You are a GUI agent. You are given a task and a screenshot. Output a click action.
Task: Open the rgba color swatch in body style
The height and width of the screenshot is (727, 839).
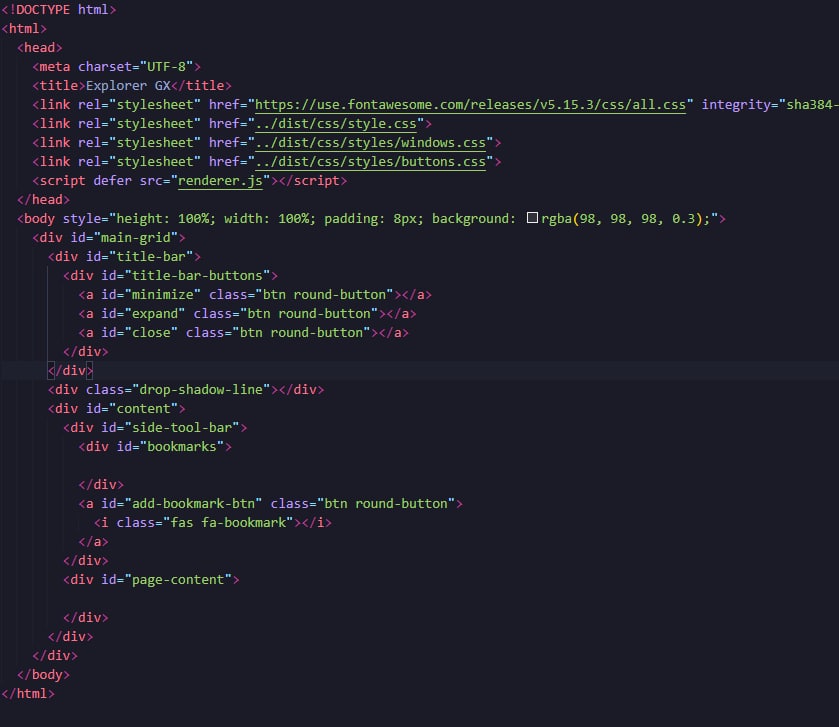pyautogui.click(x=532, y=218)
